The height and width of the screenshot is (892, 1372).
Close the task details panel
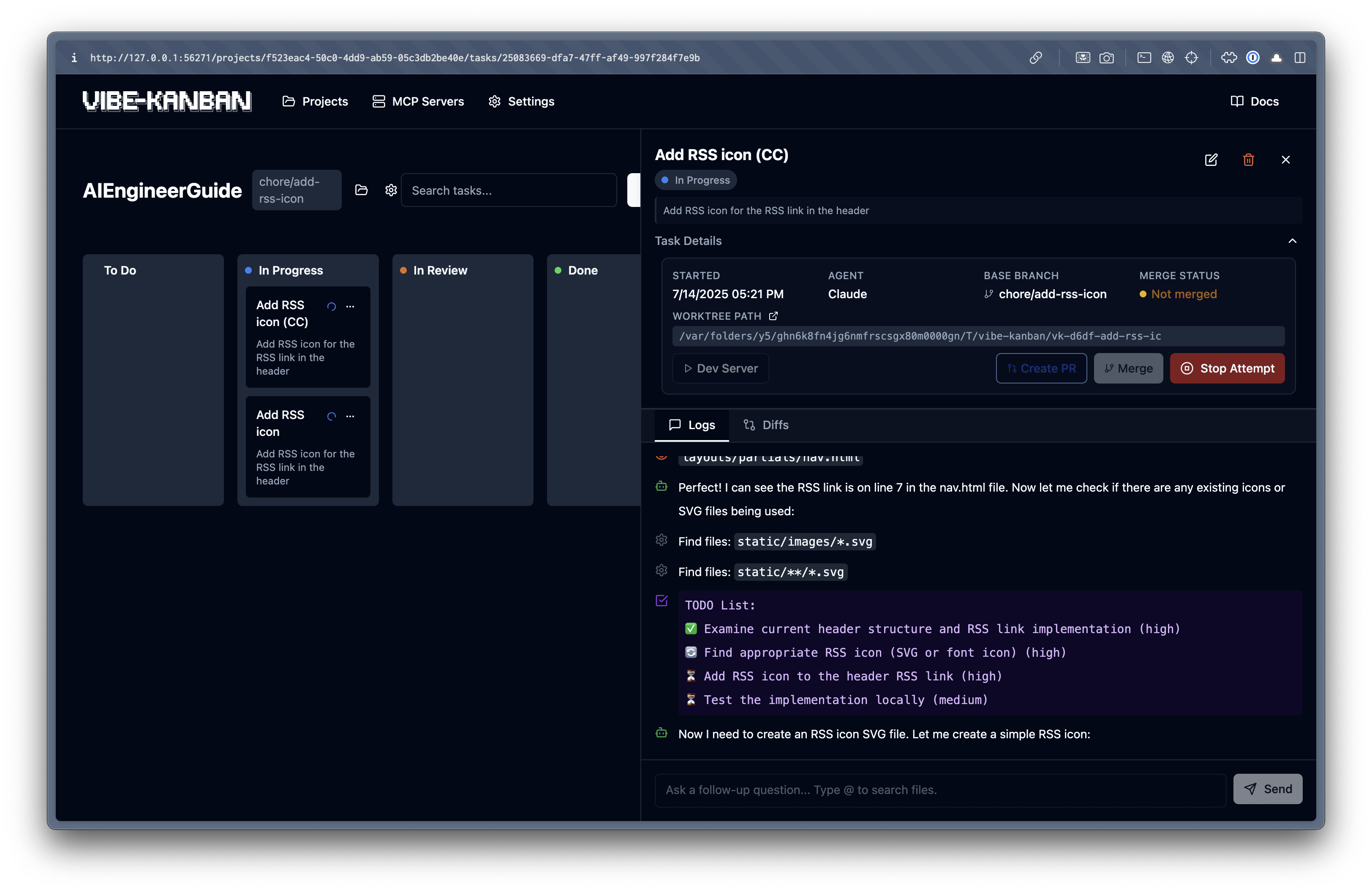click(x=1285, y=160)
